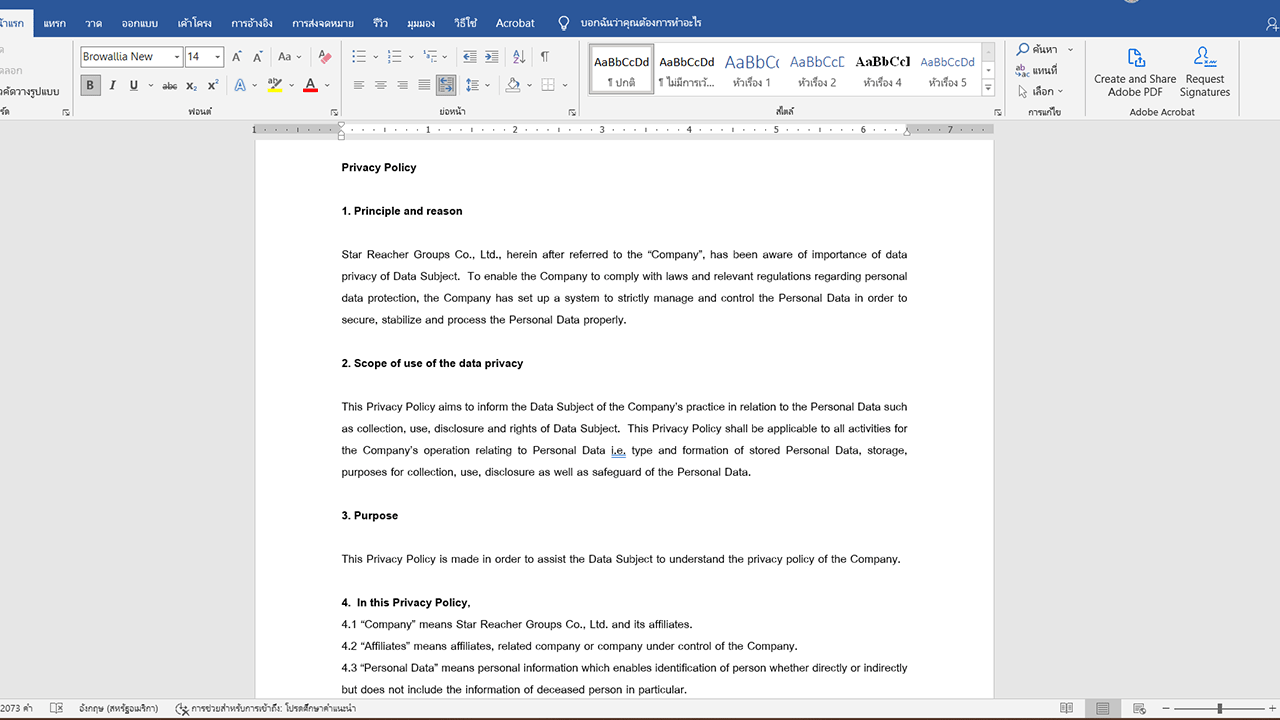The width and height of the screenshot is (1280, 720).
Task: Click the center alignment icon
Action: 381,86
